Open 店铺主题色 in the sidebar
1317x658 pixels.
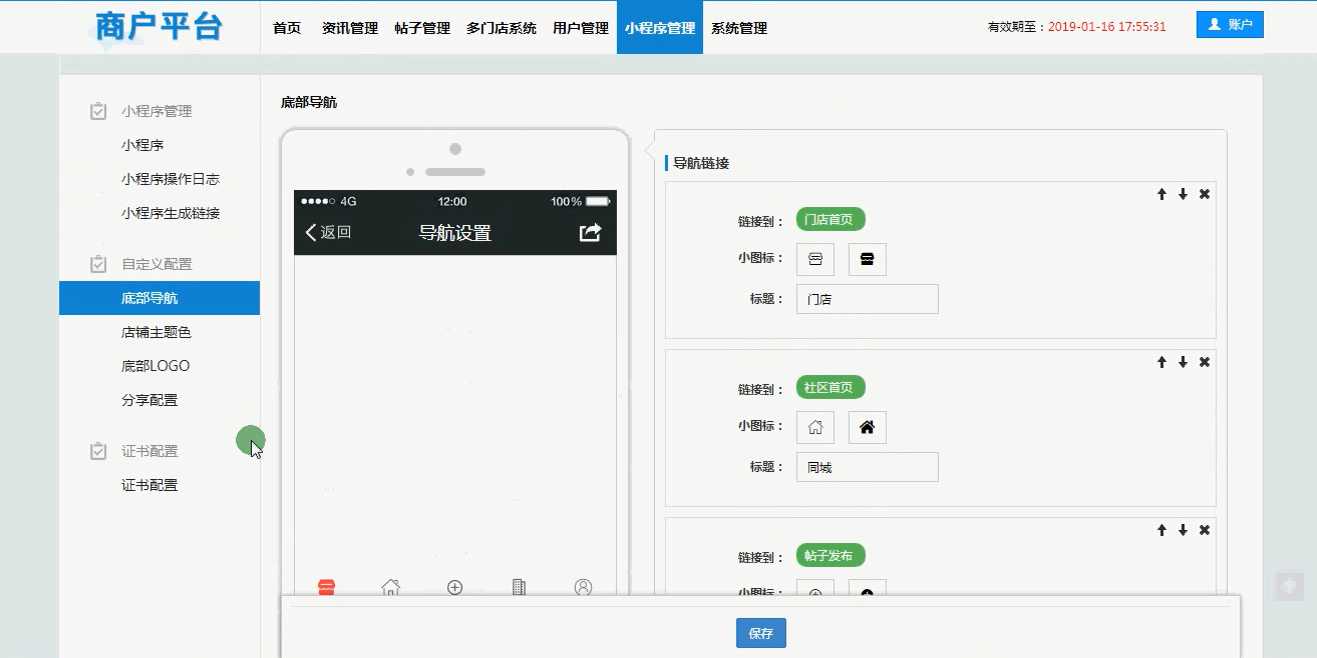(156, 332)
